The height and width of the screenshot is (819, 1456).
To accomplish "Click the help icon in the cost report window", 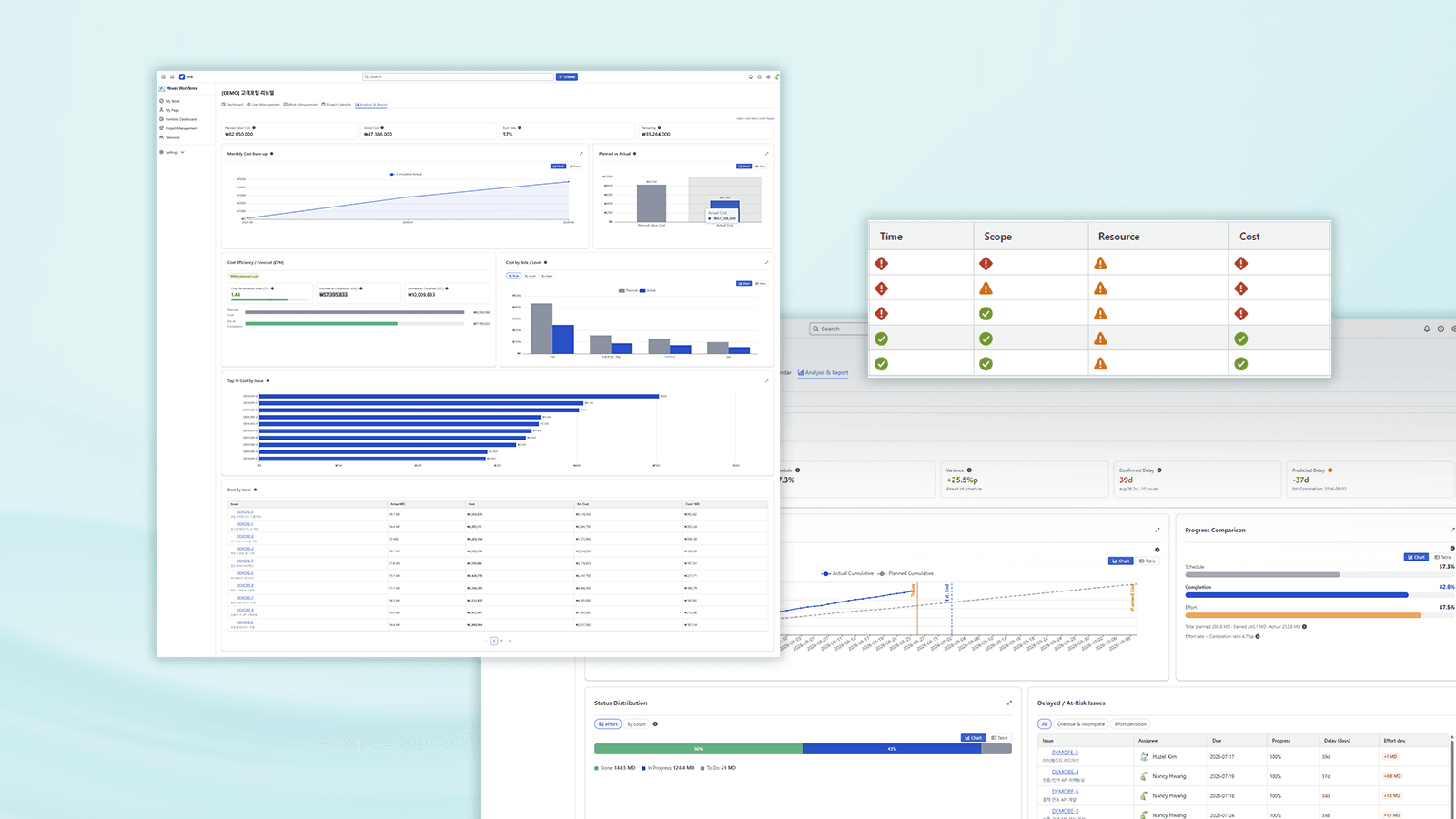I will coord(760,76).
